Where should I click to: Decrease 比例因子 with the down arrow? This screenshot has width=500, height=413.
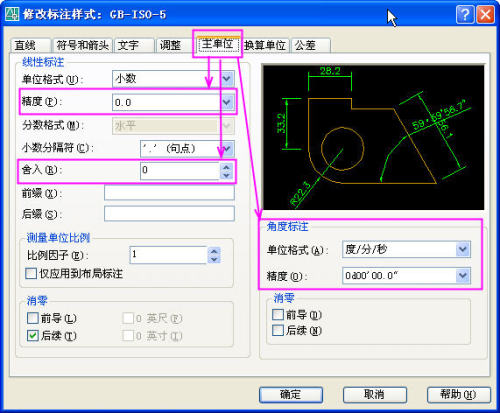click(214, 259)
